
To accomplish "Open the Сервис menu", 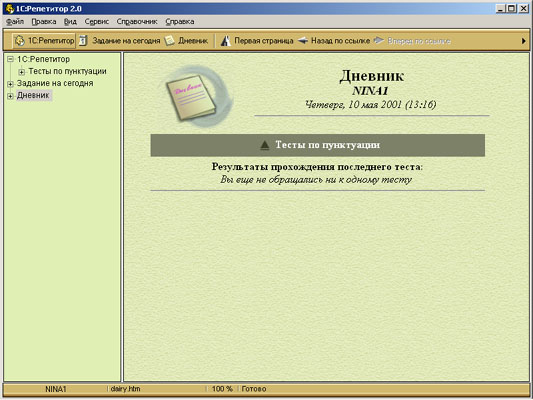I will pos(97,21).
